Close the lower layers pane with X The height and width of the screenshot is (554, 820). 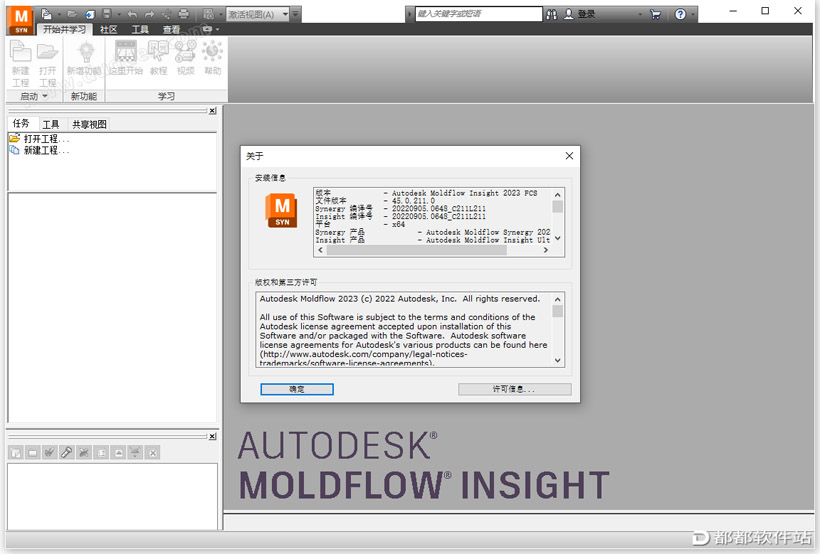pos(212,436)
